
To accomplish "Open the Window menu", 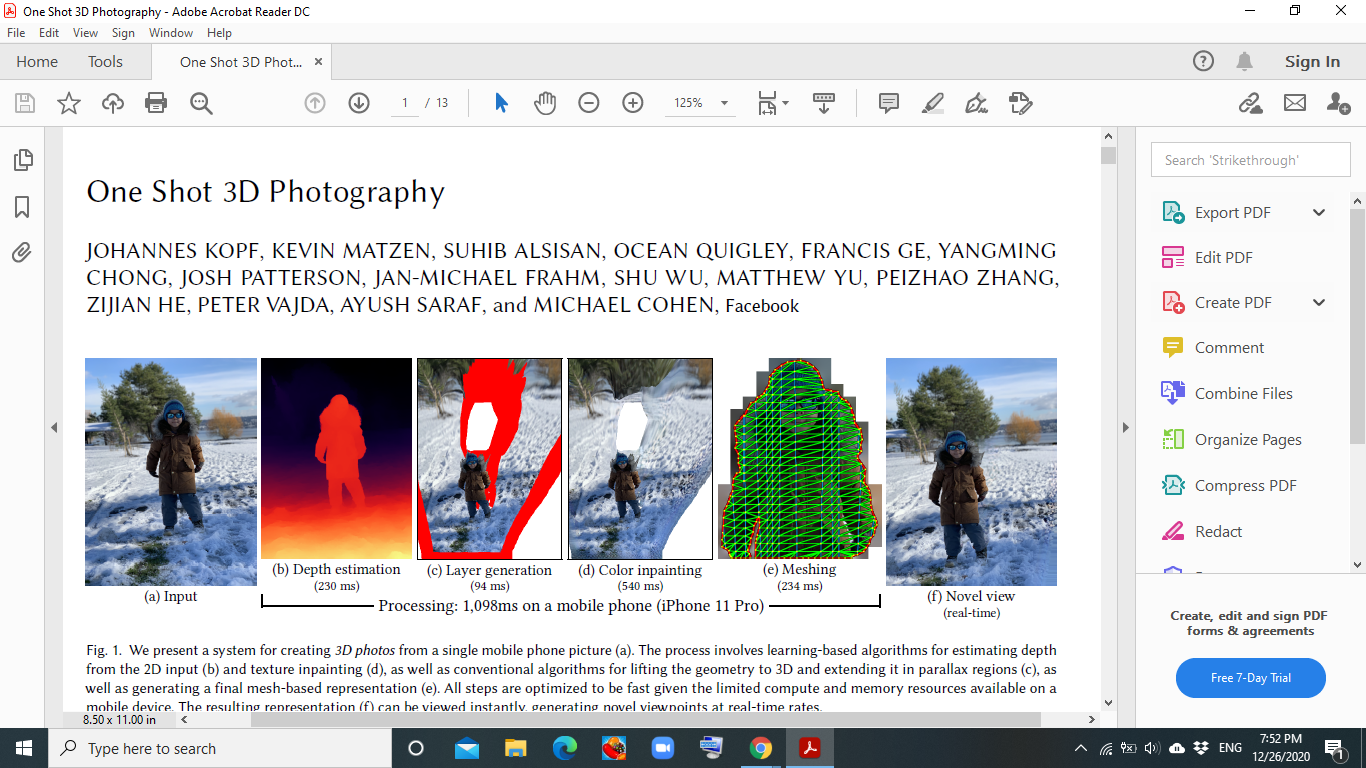I will coord(171,33).
